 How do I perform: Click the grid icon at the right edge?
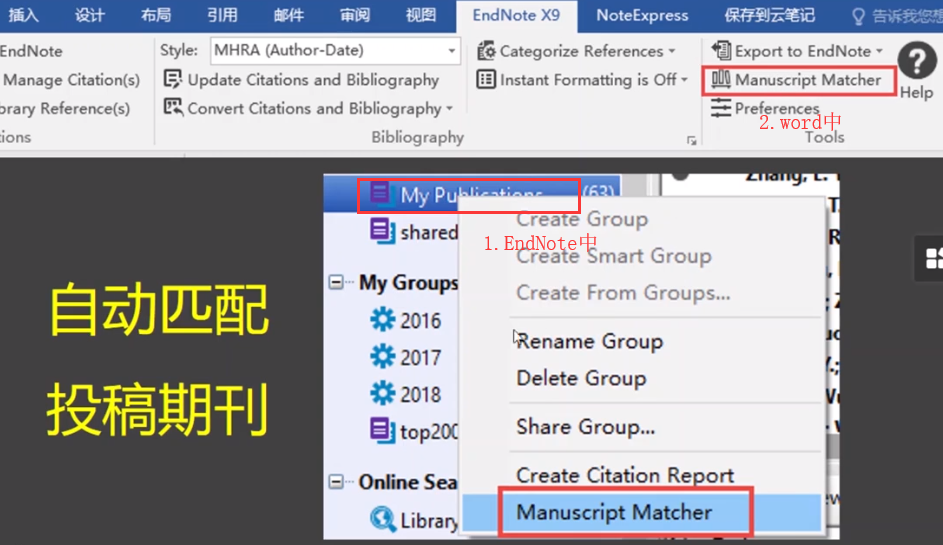coord(934,259)
